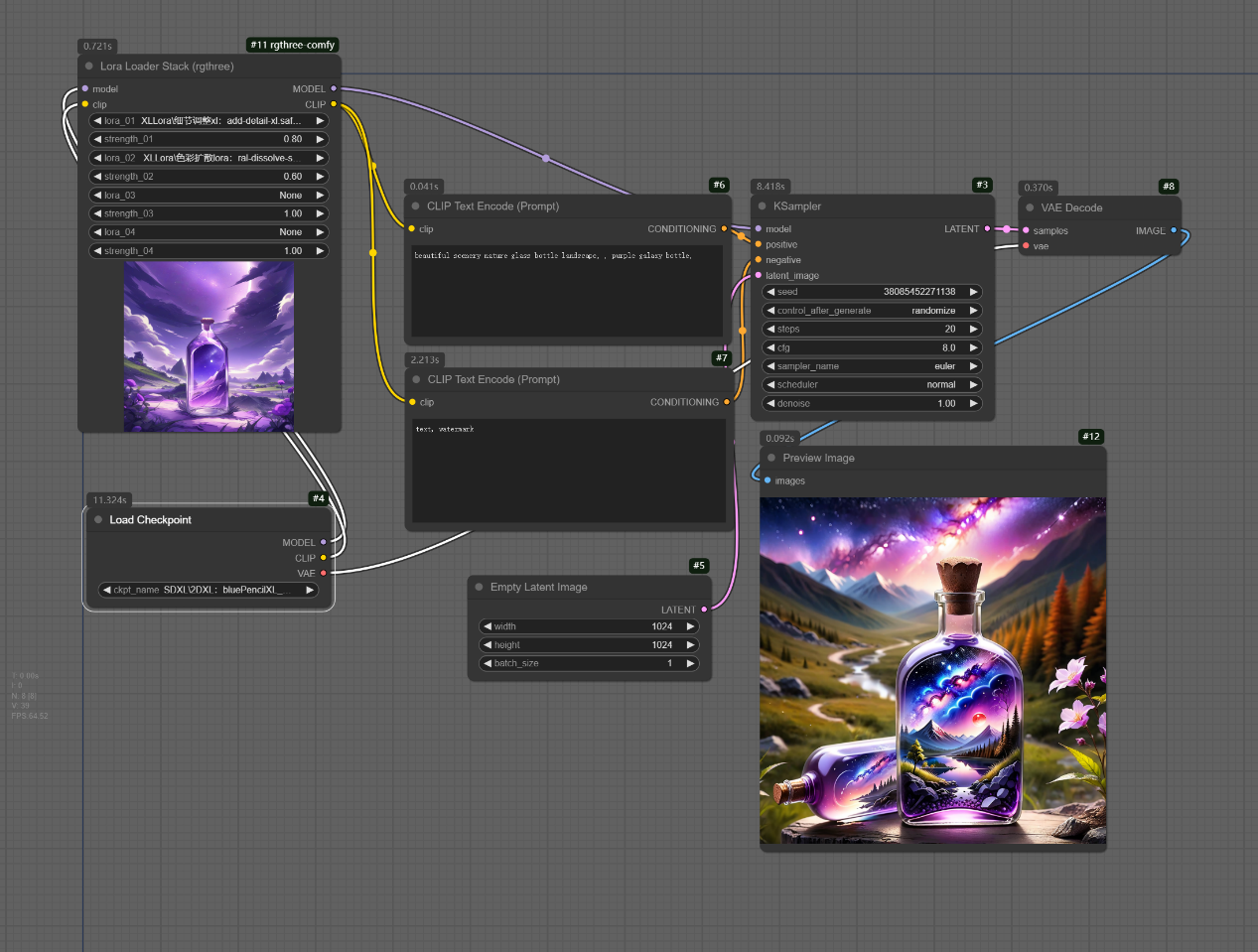The width and height of the screenshot is (1258, 952).
Task: Open the lora_03 None selector
Action: (209, 196)
